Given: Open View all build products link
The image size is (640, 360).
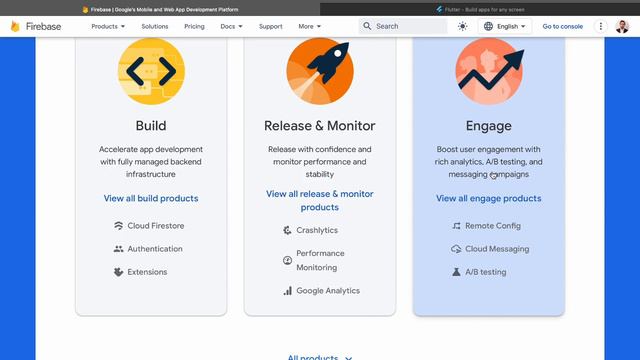Looking at the screenshot, I should pos(151,198).
